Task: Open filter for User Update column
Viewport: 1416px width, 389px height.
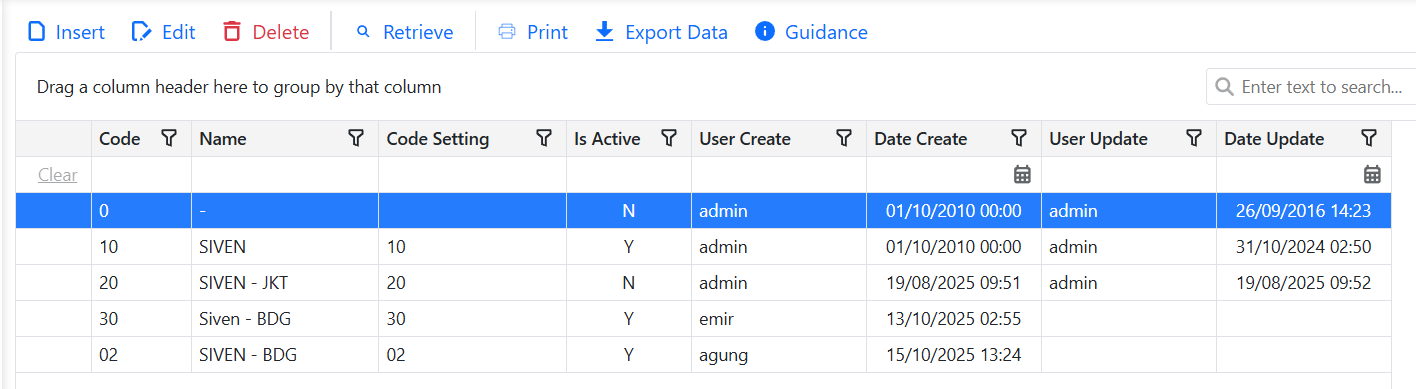Action: pos(1194,138)
